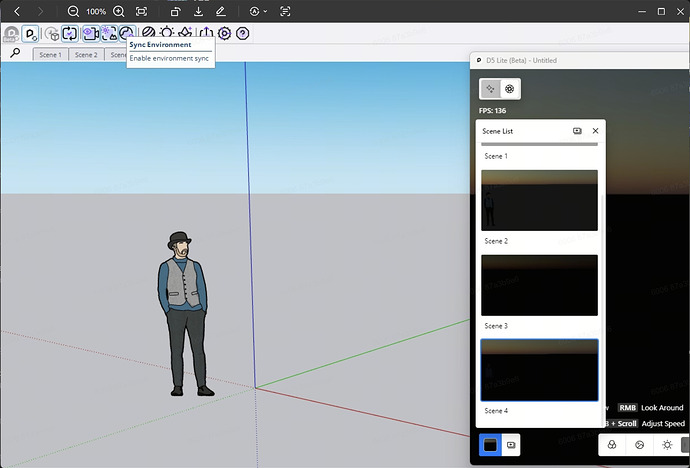Open the D5 settings gear icon
Viewport: 690px width, 468px height.
[x=224, y=33]
